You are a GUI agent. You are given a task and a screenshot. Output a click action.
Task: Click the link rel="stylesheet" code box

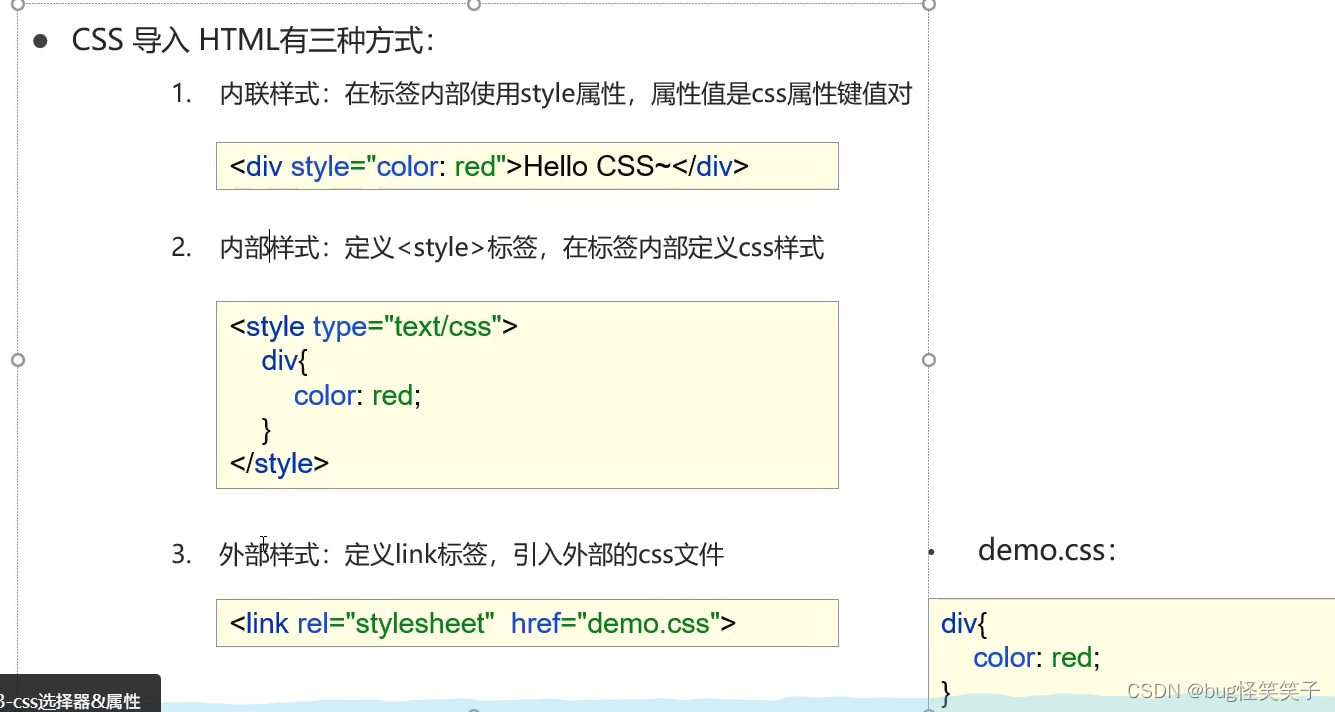[527, 623]
